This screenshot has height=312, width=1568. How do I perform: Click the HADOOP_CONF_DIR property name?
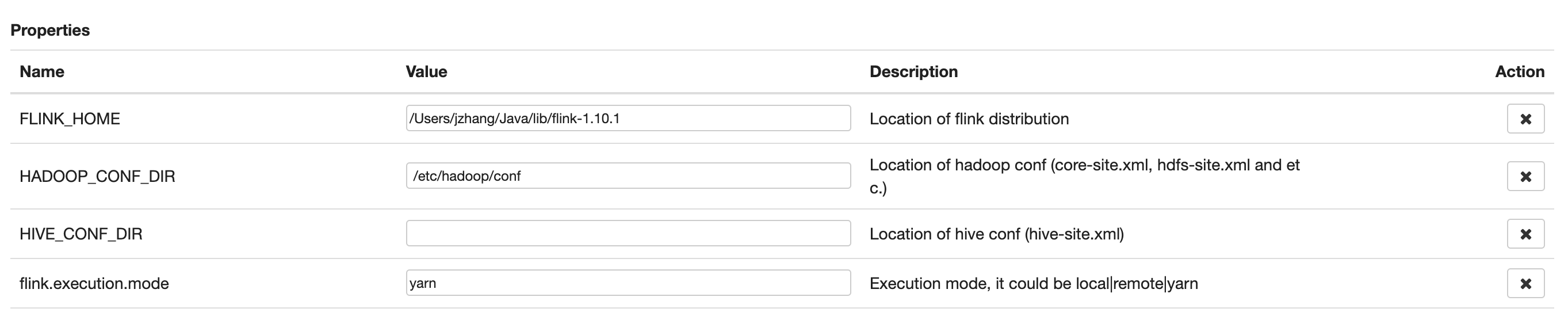[x=97, y=177]
